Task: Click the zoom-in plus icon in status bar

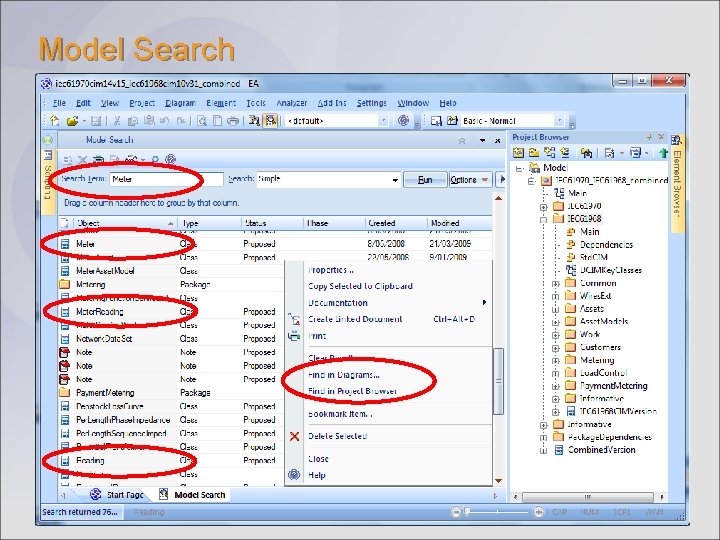Action: tap(539, 512)
